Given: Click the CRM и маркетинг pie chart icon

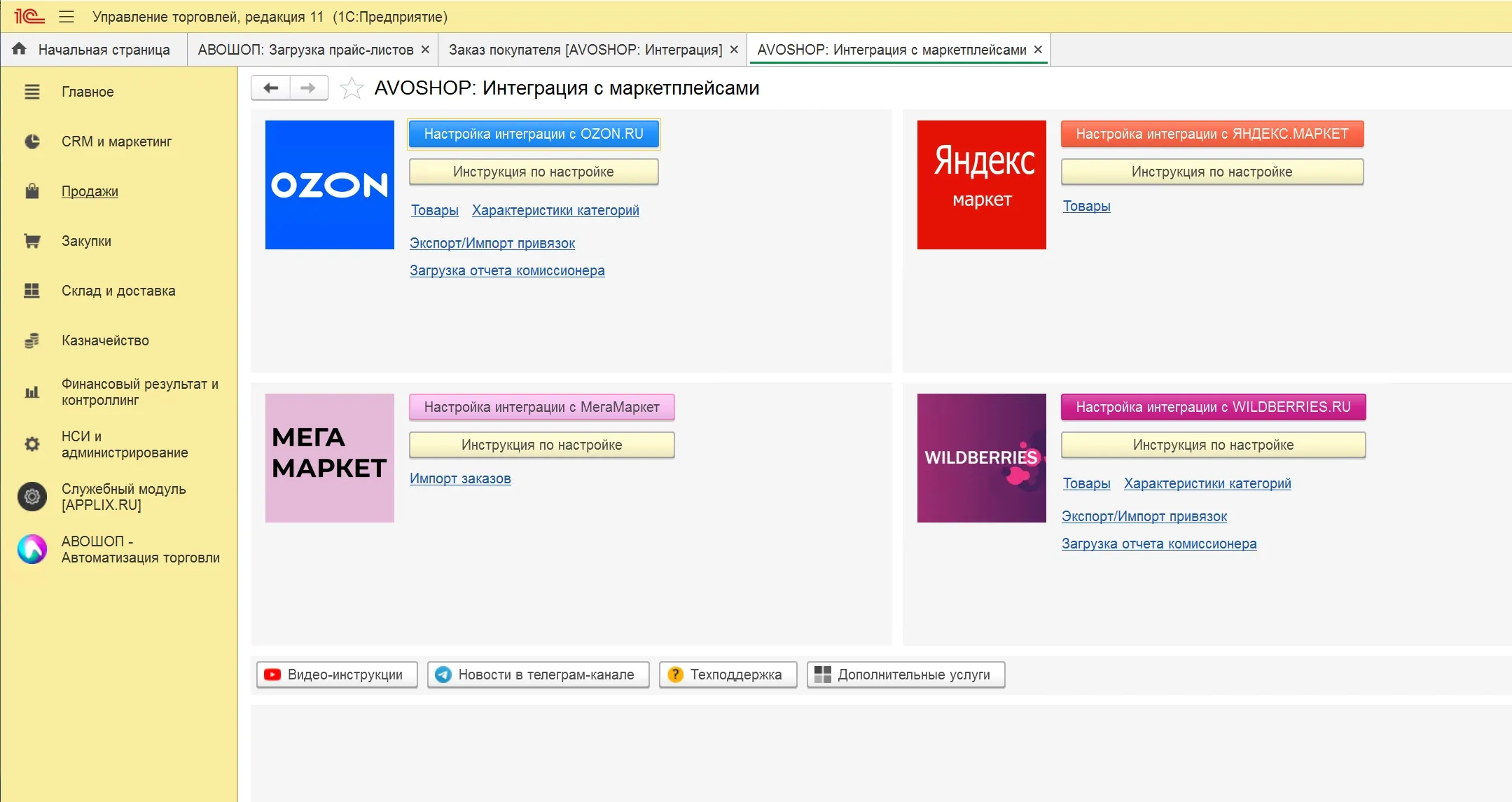Looking at the screenshot, I should point(32,141).
